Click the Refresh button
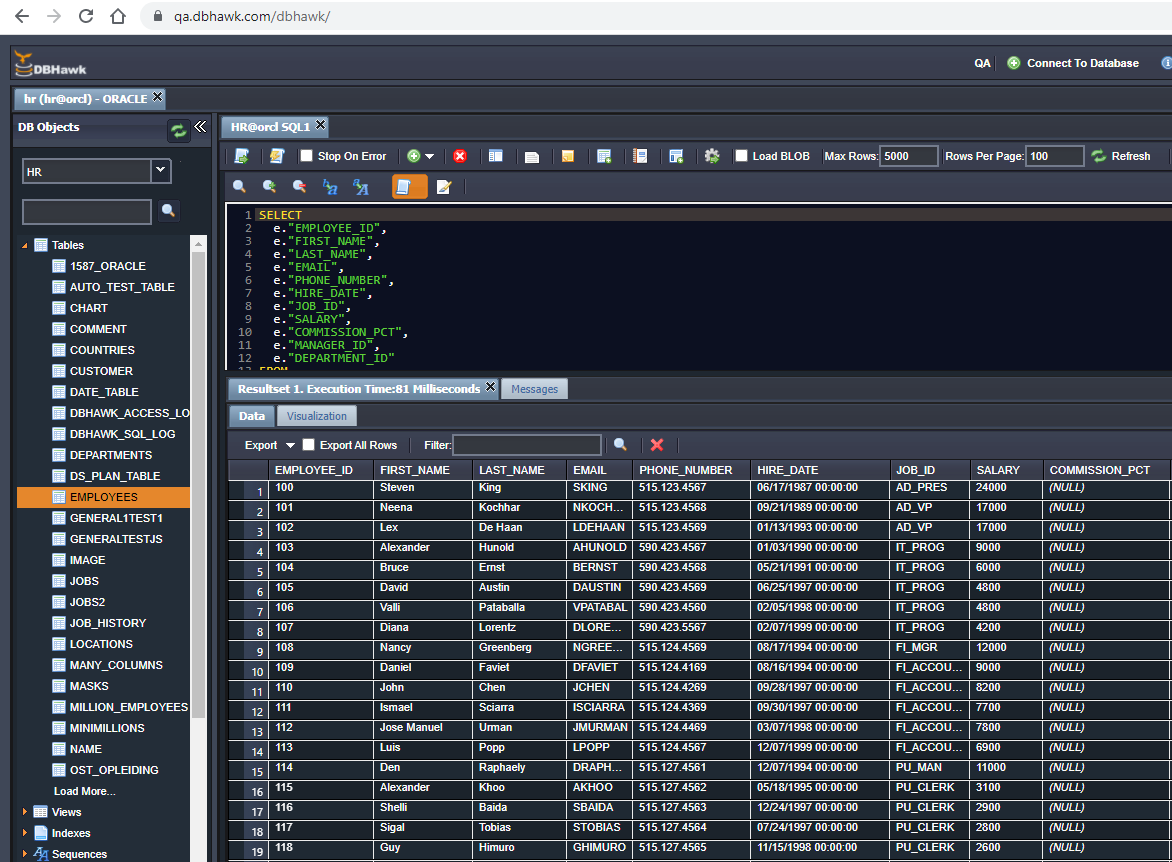 (x=1120, y=156)
